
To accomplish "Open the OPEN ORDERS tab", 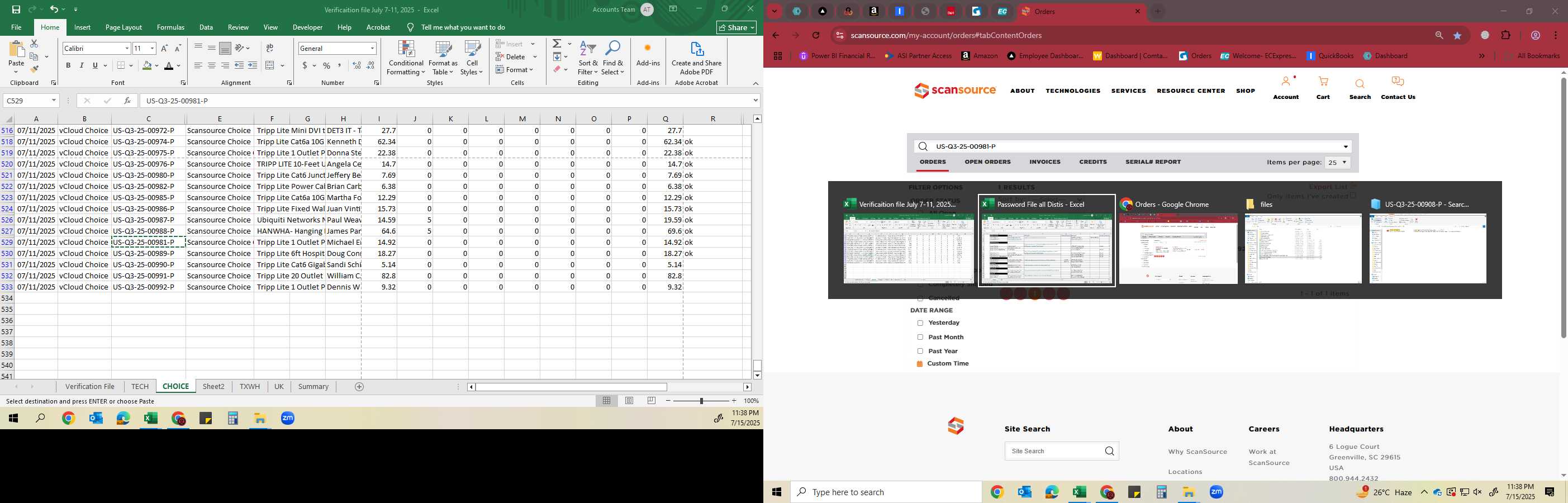I will pos(987,162).
